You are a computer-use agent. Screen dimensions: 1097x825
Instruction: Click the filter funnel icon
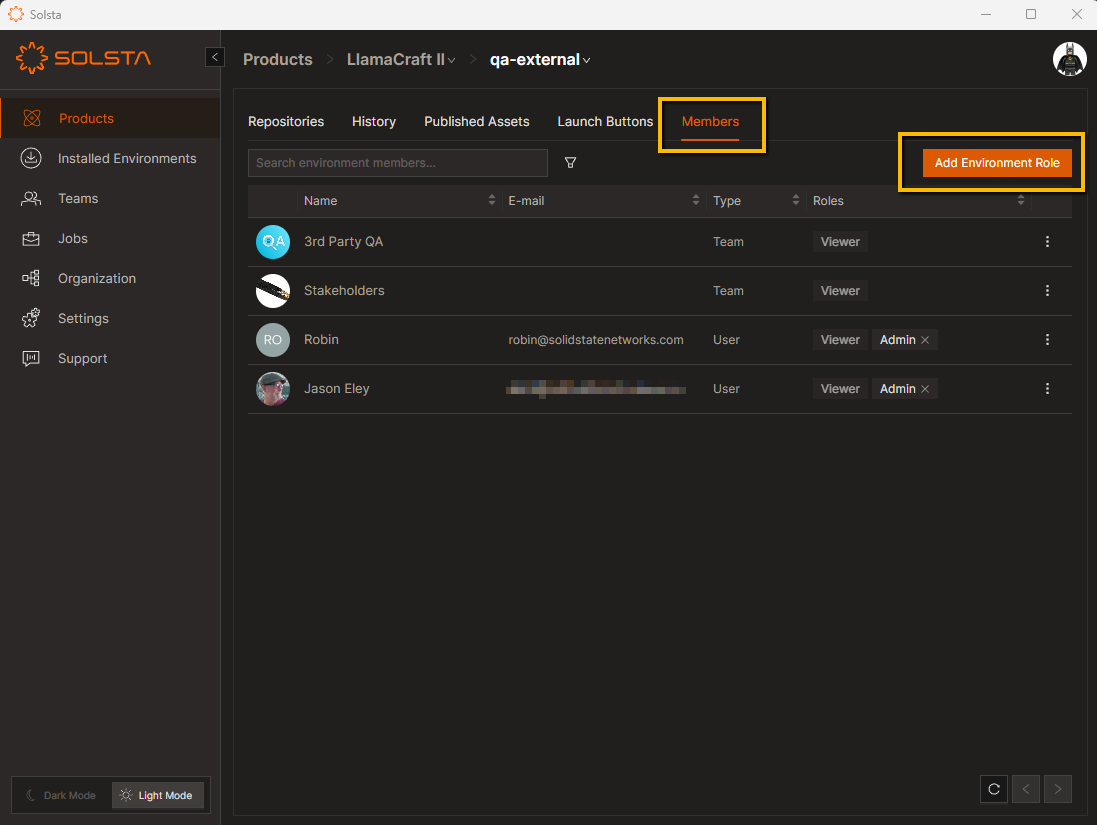click(570, 162)
